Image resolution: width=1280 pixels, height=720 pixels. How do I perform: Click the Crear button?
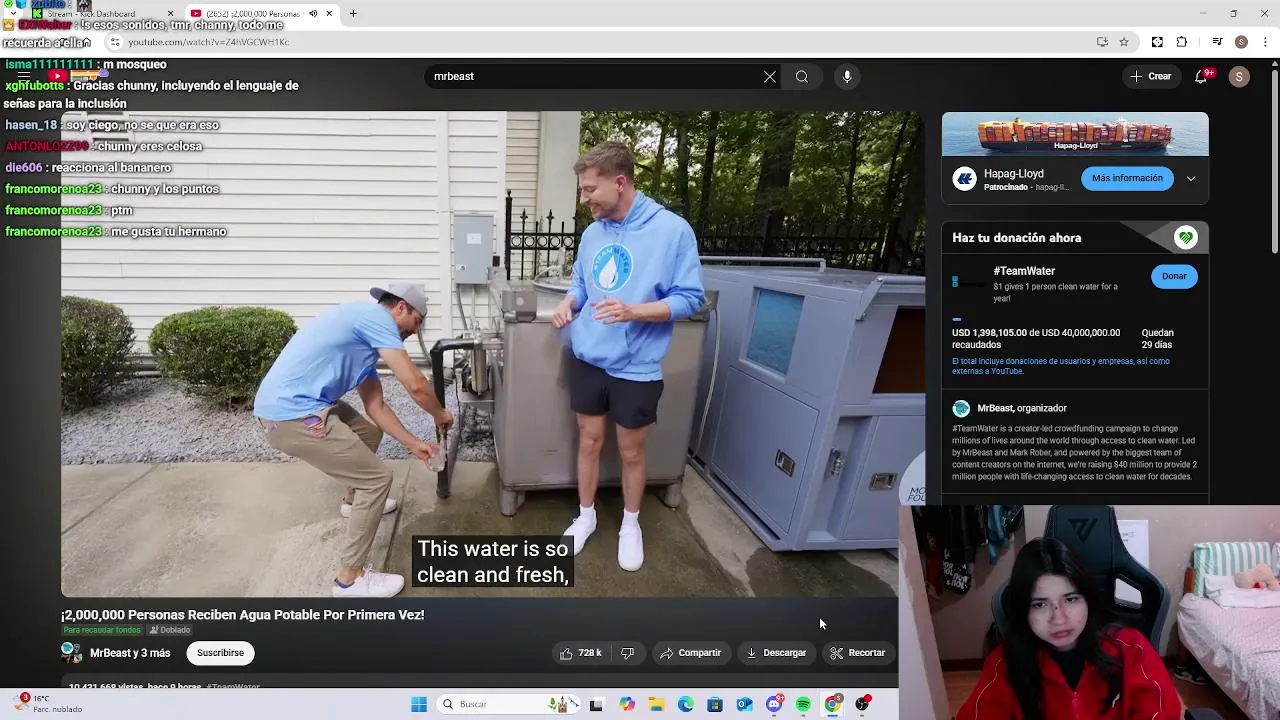[1150, 76]
